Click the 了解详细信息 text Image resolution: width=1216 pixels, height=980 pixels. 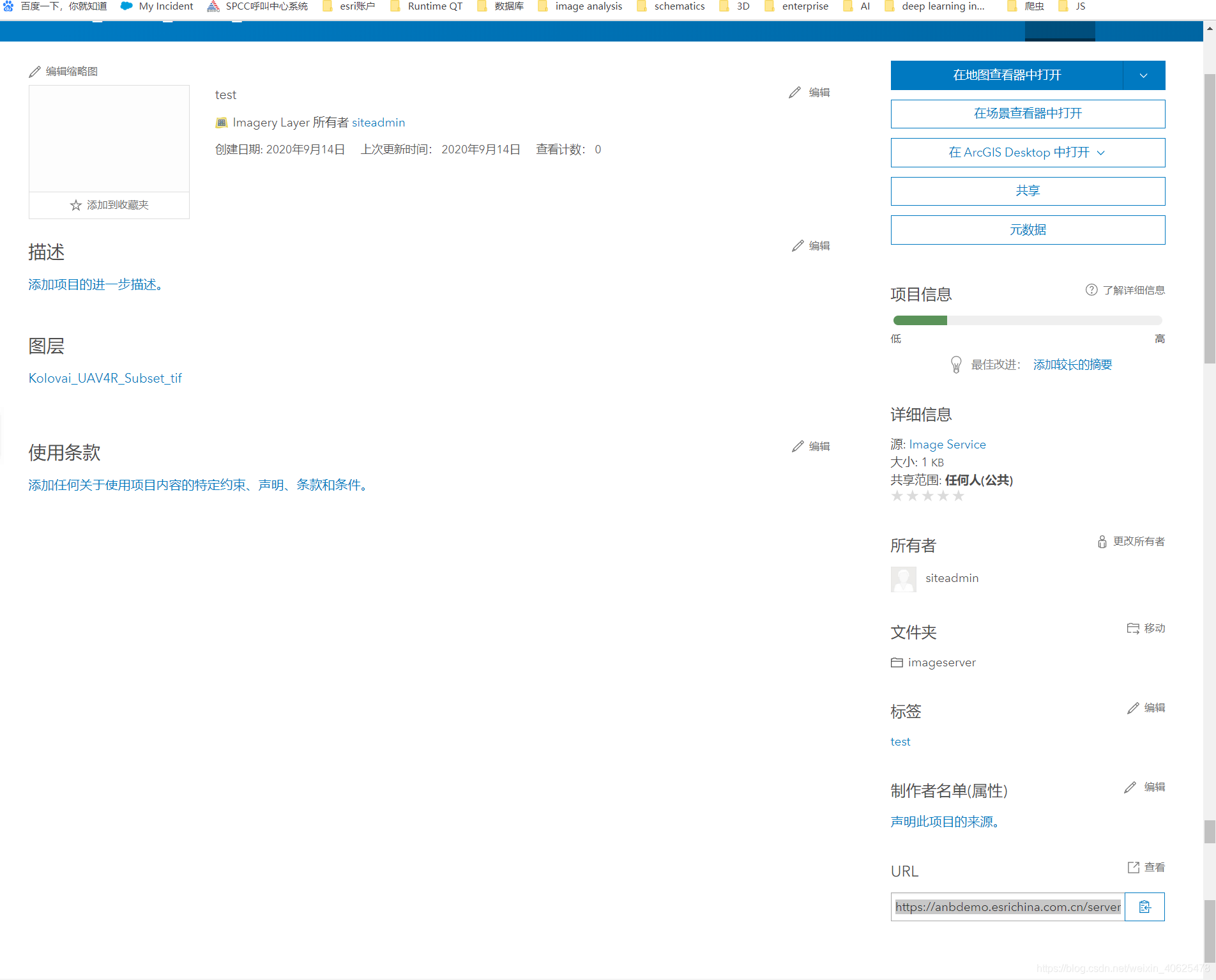1134,291
